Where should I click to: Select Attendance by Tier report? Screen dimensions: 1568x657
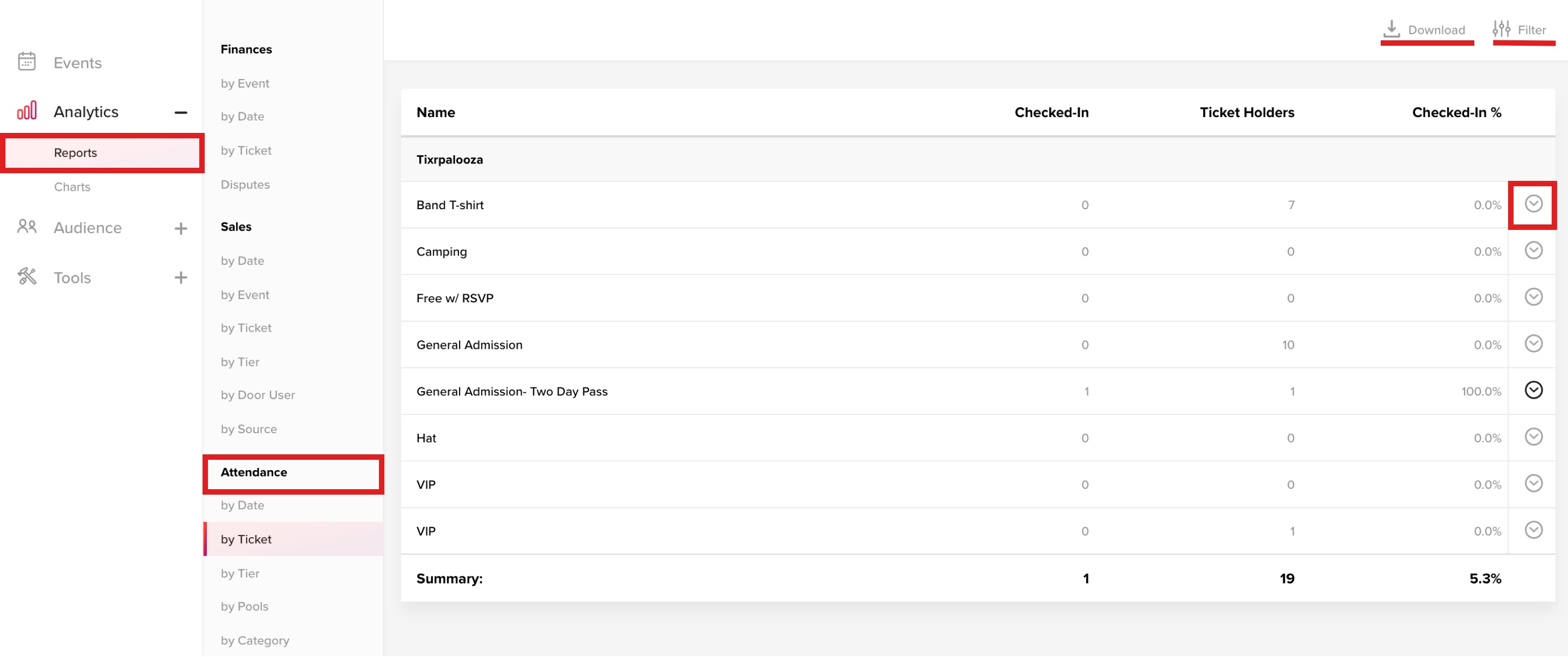point(240,574)
